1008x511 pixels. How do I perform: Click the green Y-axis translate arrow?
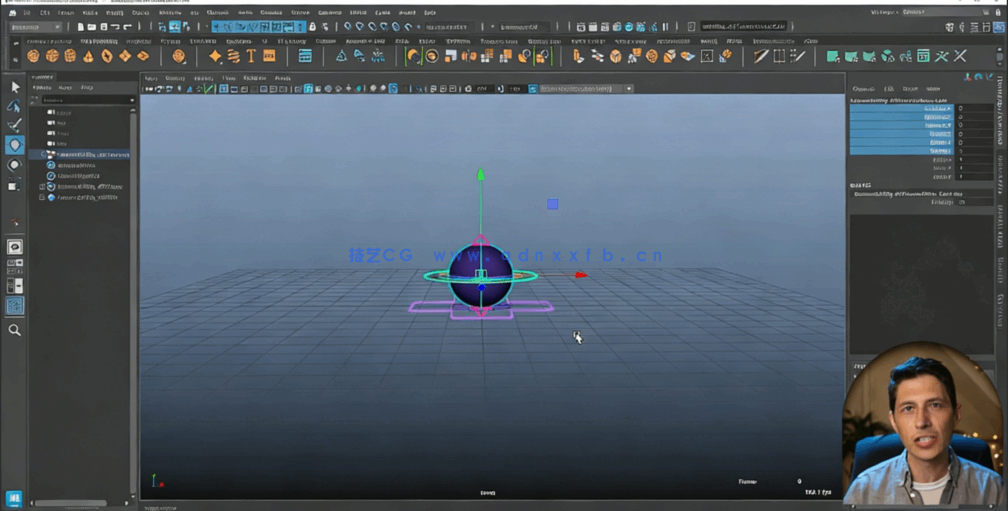tap(481, 176)
